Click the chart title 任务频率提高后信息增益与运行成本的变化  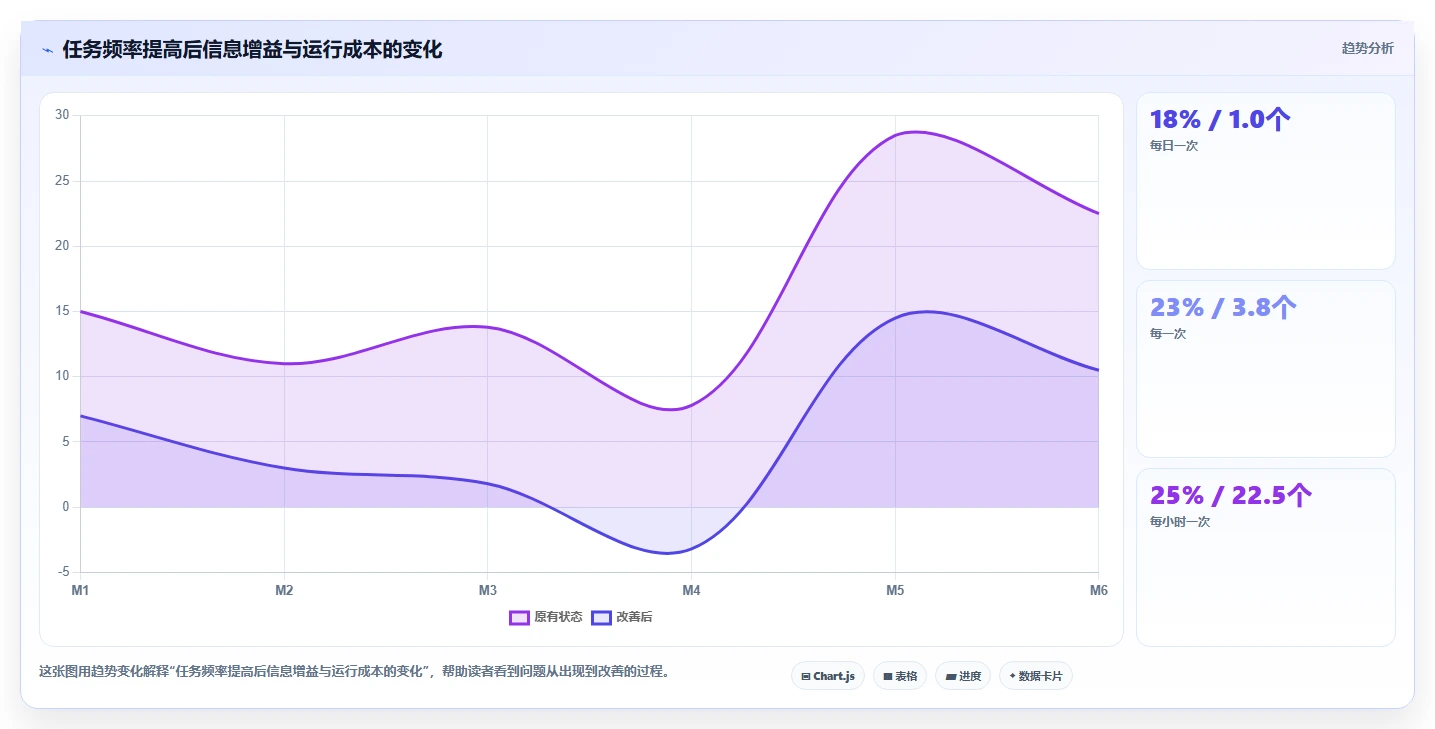[252, 49]
